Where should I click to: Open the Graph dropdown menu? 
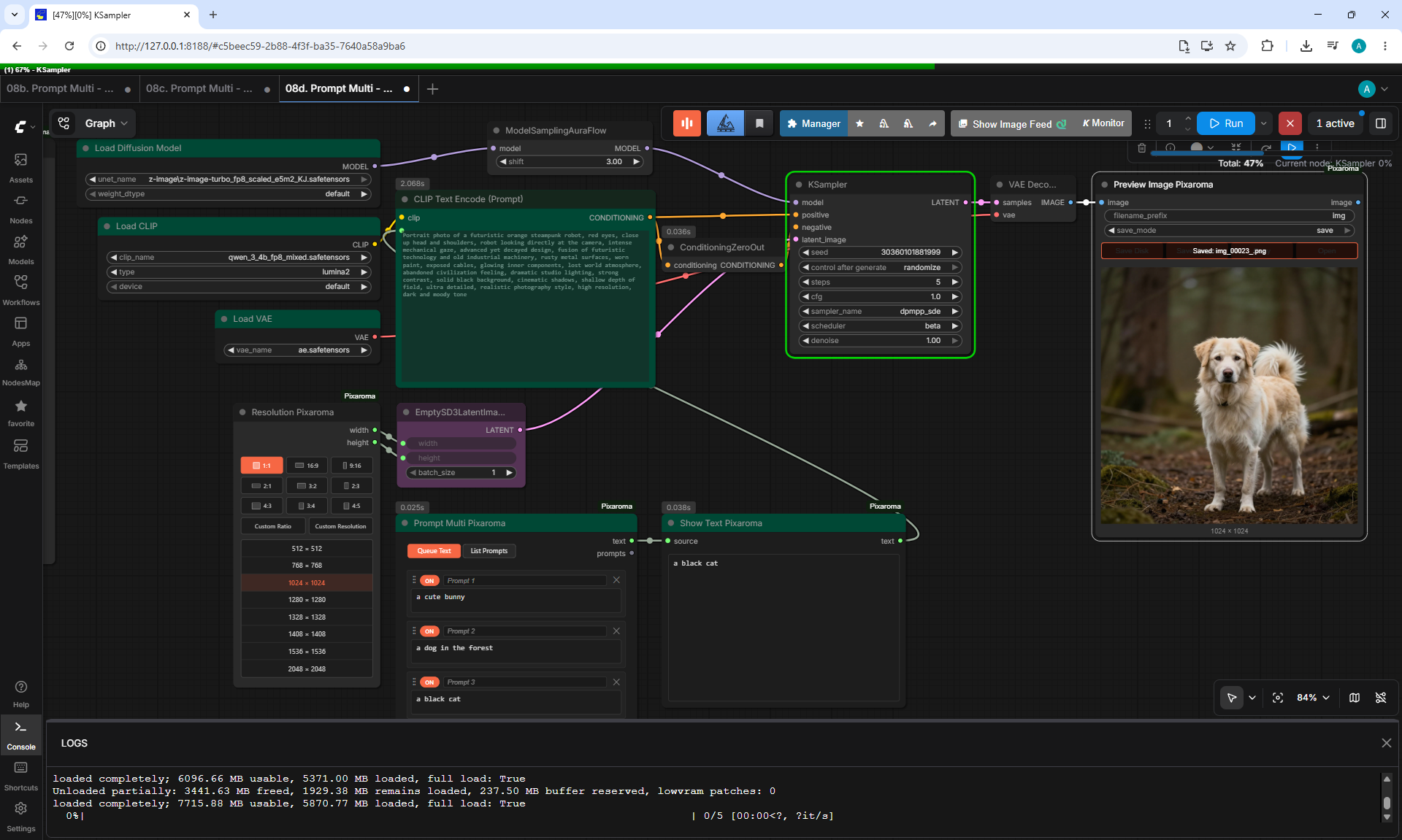click(x=107, y=123)
